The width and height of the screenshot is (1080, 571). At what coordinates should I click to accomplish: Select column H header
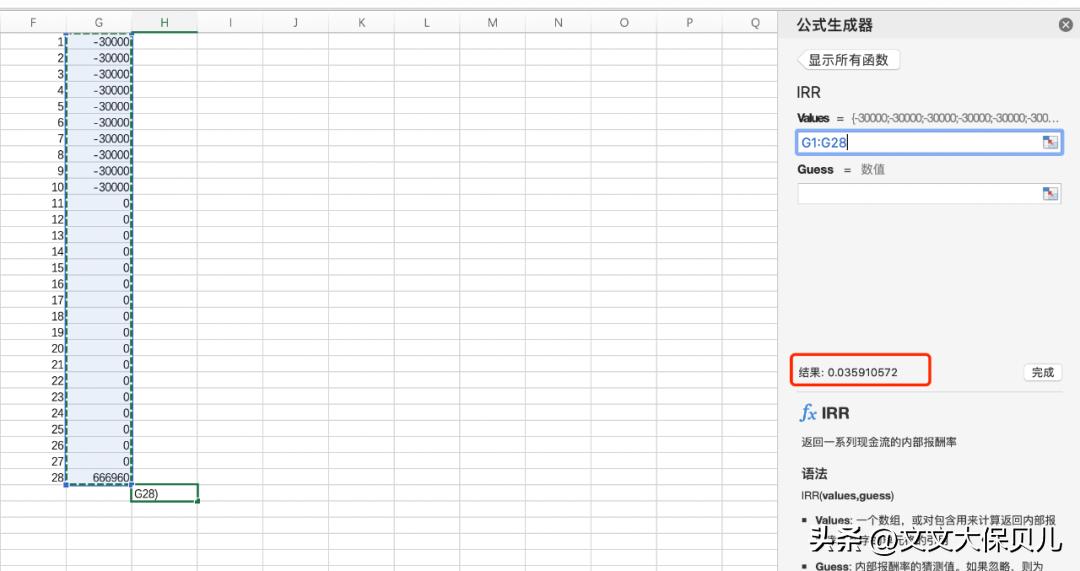click(x=164, y=23)
